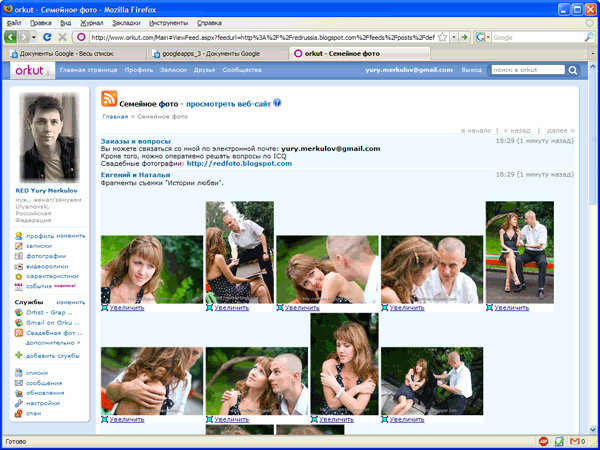Click the green plus добавить службы icon

(x=18, y=355)
